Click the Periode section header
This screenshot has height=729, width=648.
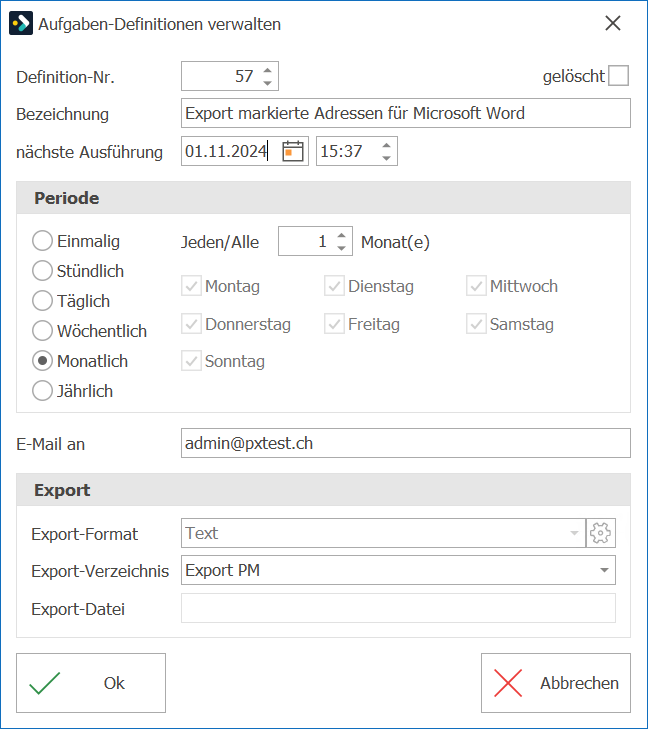click(x=324, y=198)
